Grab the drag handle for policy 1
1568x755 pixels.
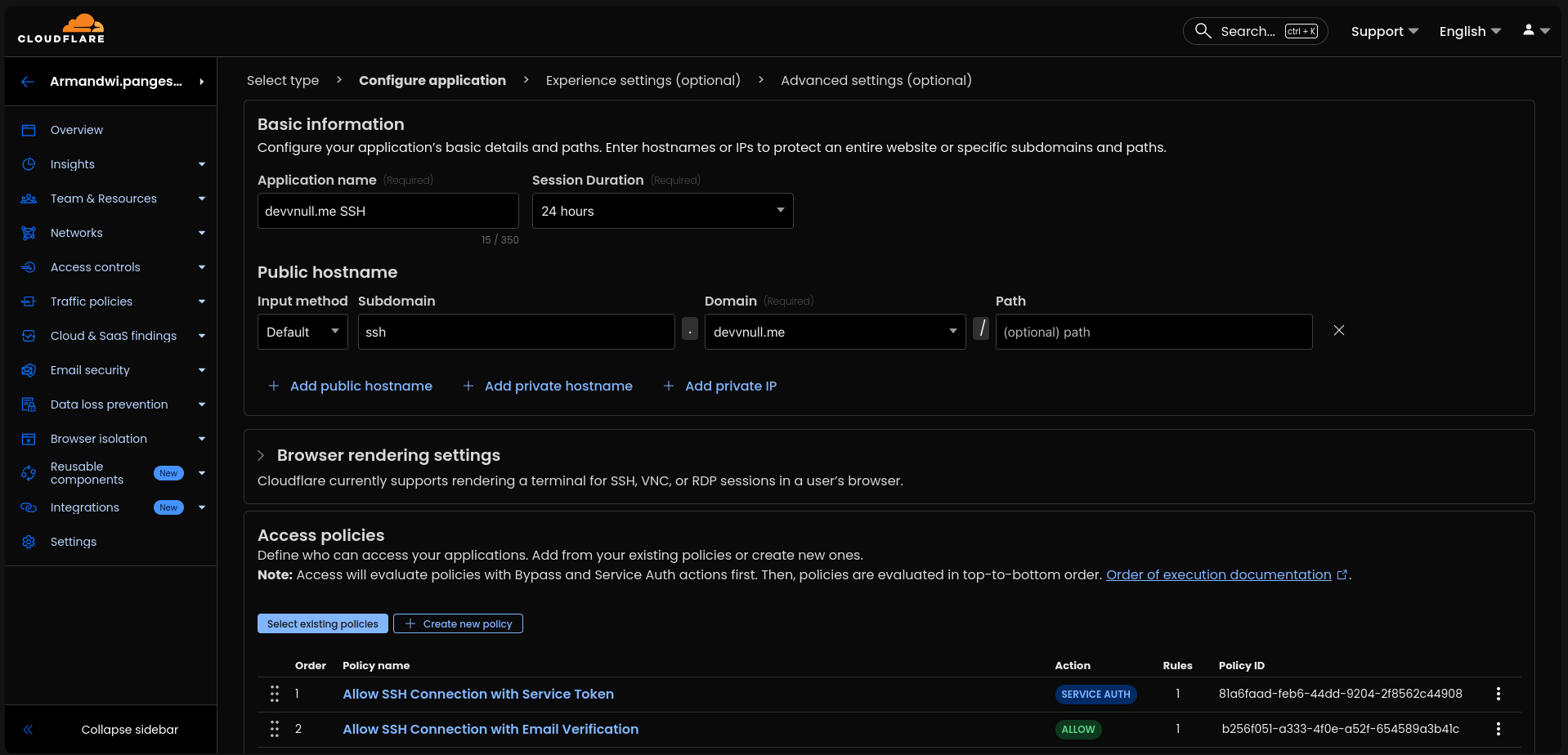coord(275,694)
